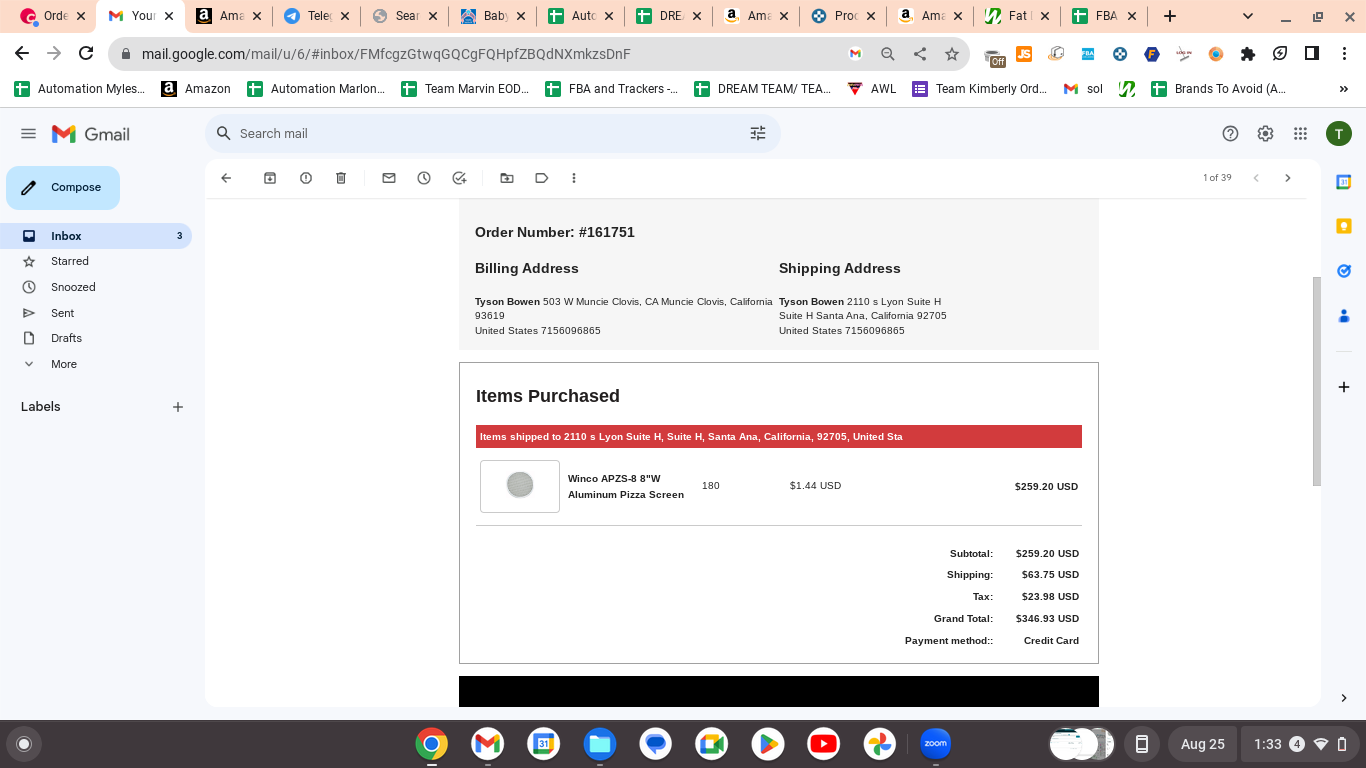The height and width of the screenshot is (768, 1366).
Task: Launch YouTube from the shelf
Action: tap(824, 744)
